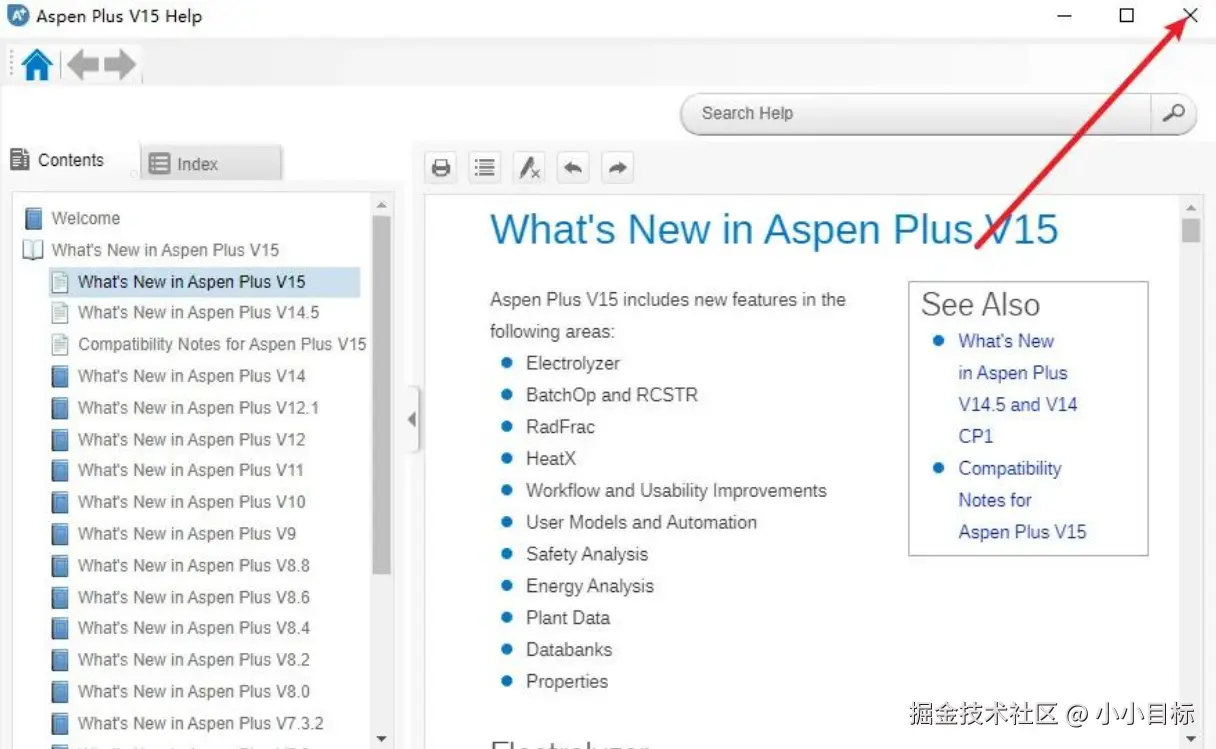Click book icon beside What's New V11
Viewport: 1216px width, 749px height.
click(x=60, y=470)
